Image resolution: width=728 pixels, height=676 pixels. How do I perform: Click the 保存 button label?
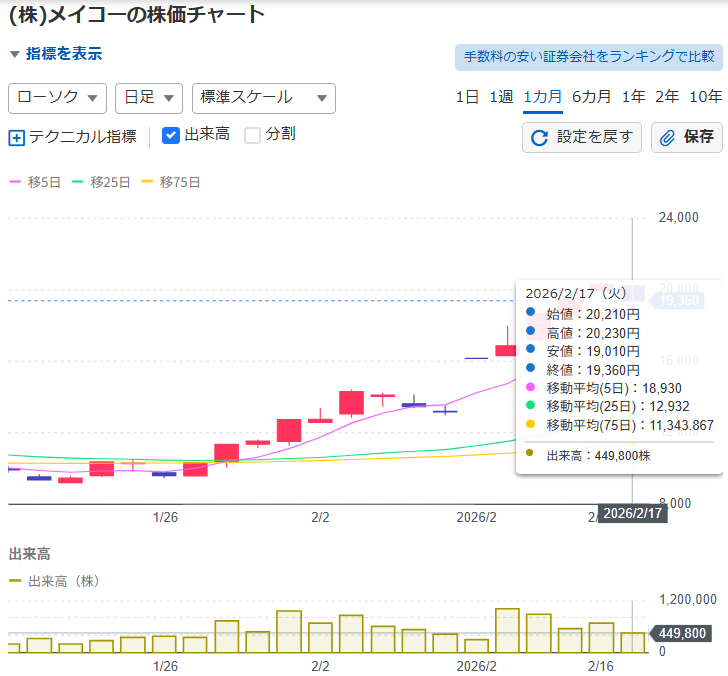[x=698, y=137]
